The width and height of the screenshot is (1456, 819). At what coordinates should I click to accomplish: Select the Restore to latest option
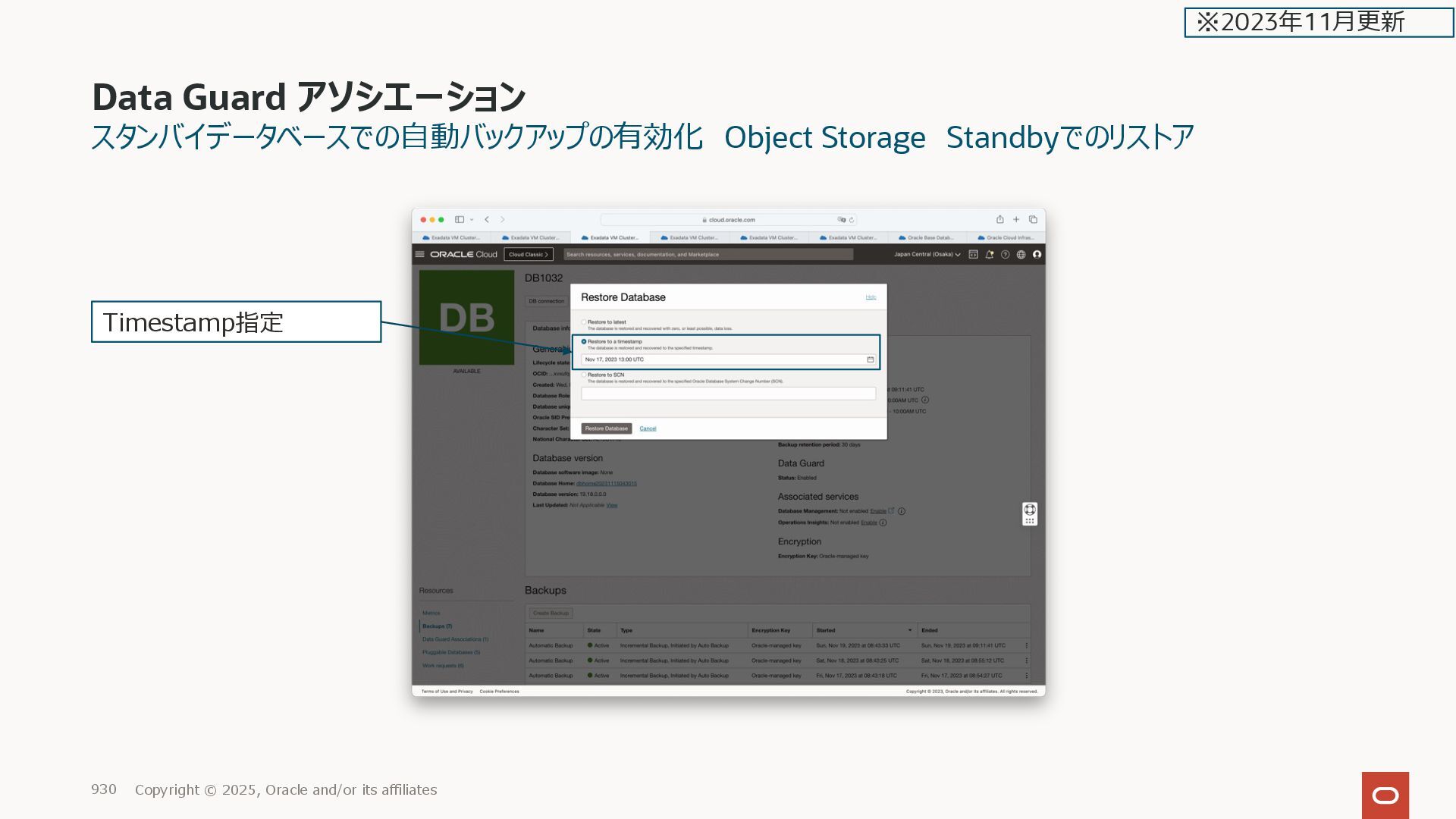pyautogui.click(x=584, y=322)
